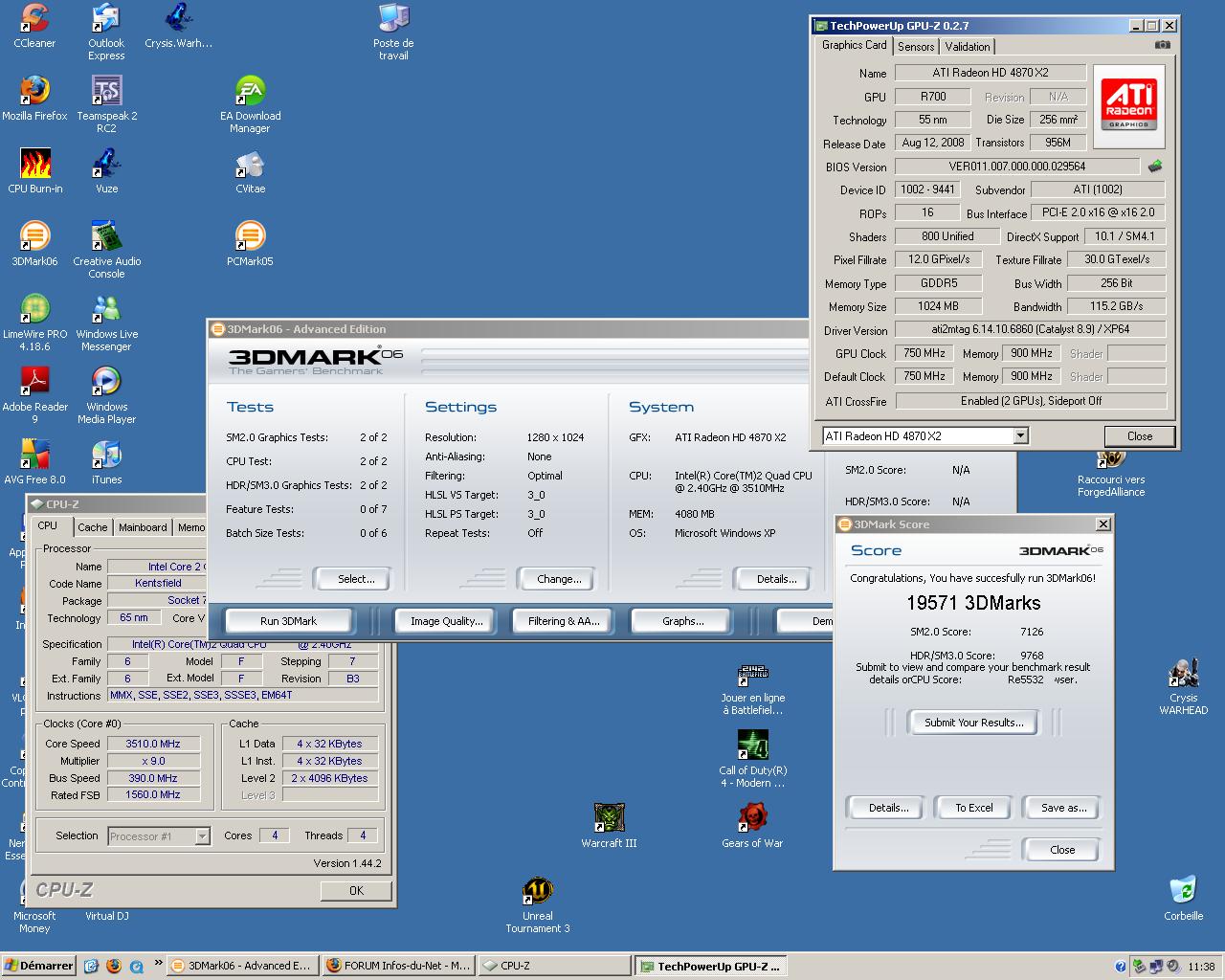Open Filtering & AA... in 3DMark06
This screenshot has width=1225, height=980.
pos(564,621)
